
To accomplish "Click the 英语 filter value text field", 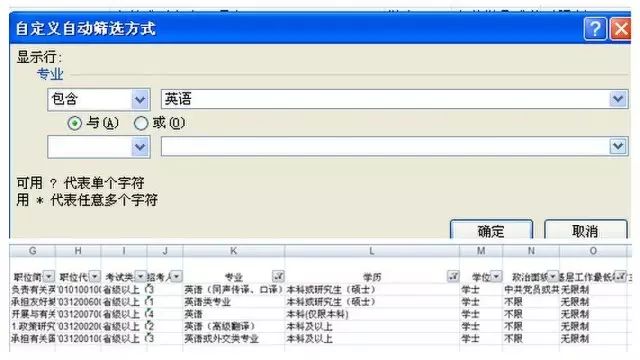I will [385, 99].
